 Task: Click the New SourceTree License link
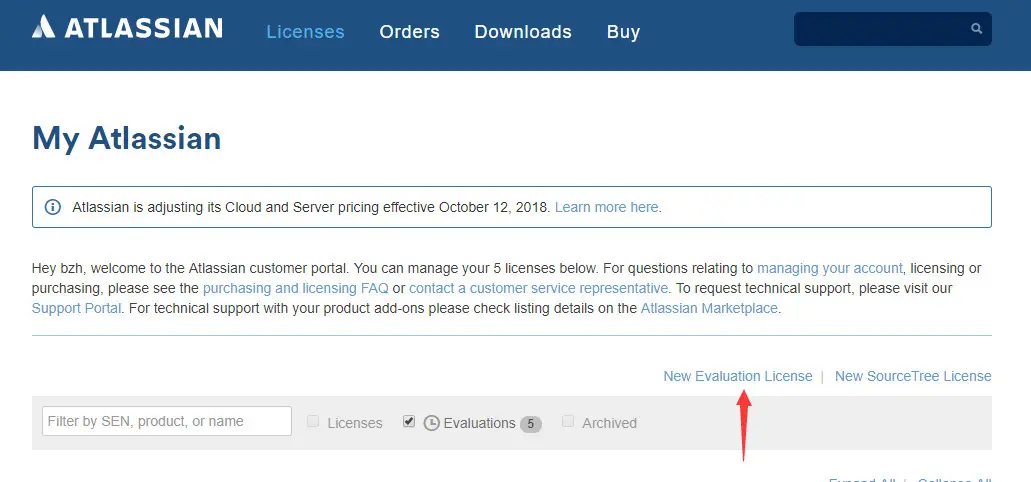pyautogui.click(x=913, y=376)
